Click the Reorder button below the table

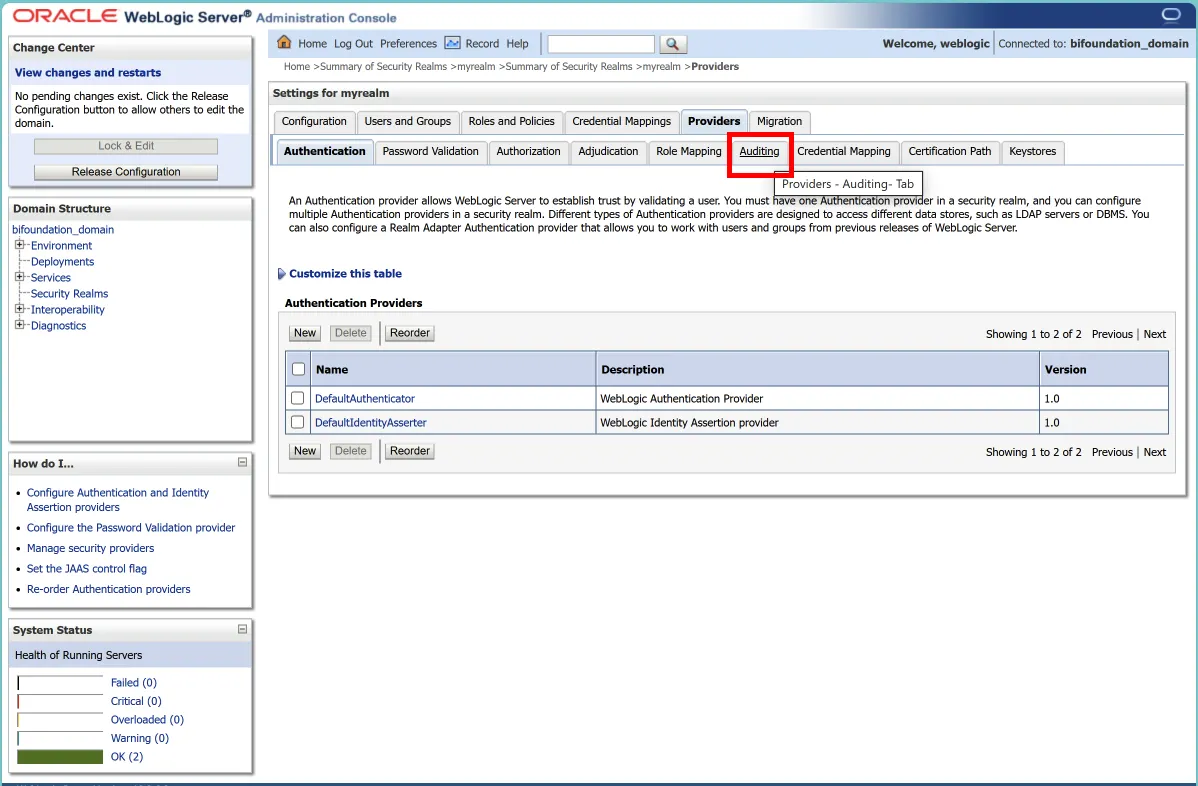(x=410, y=451)
